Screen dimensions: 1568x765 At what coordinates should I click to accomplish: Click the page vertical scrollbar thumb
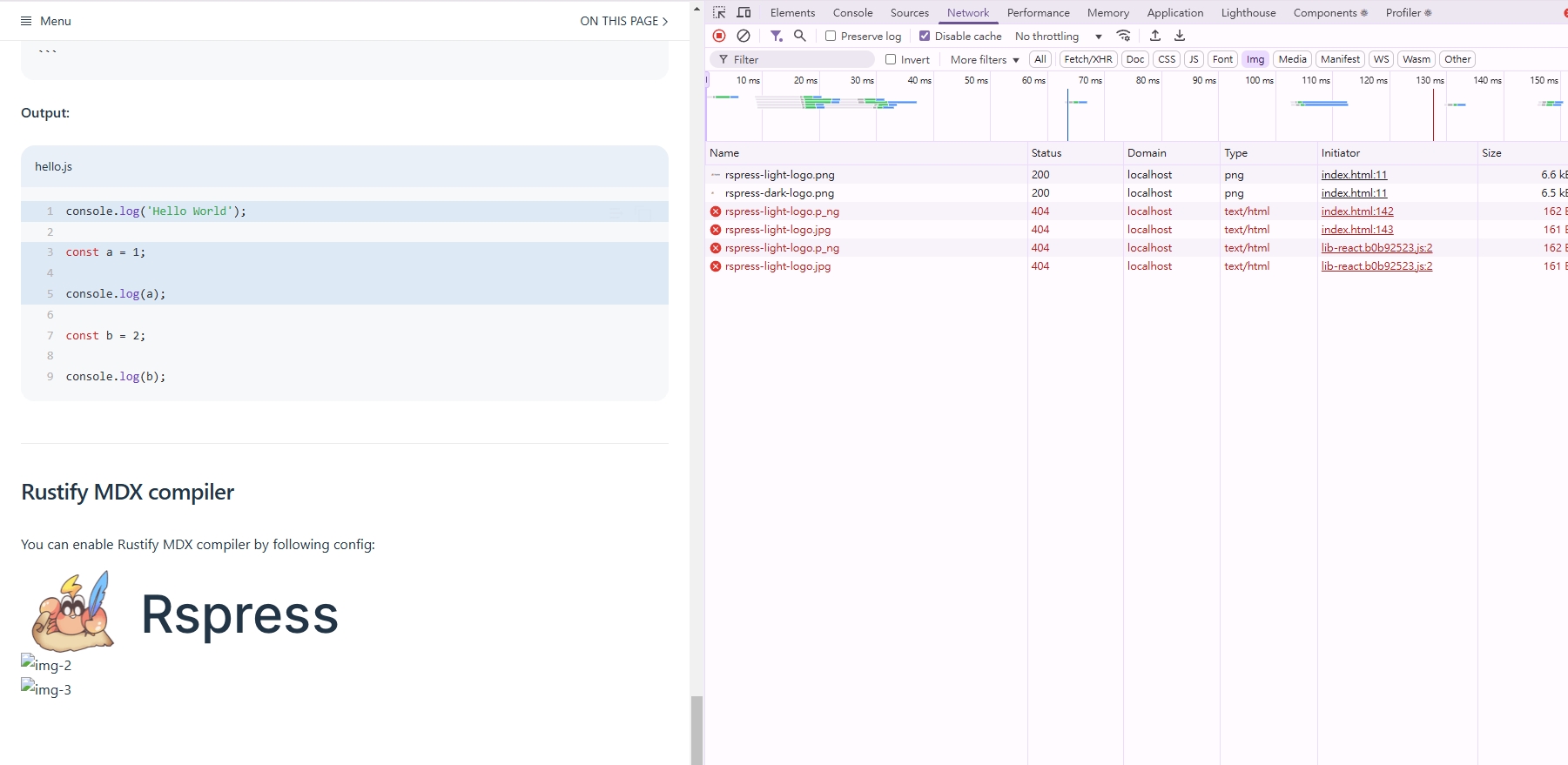click(697, 729)
